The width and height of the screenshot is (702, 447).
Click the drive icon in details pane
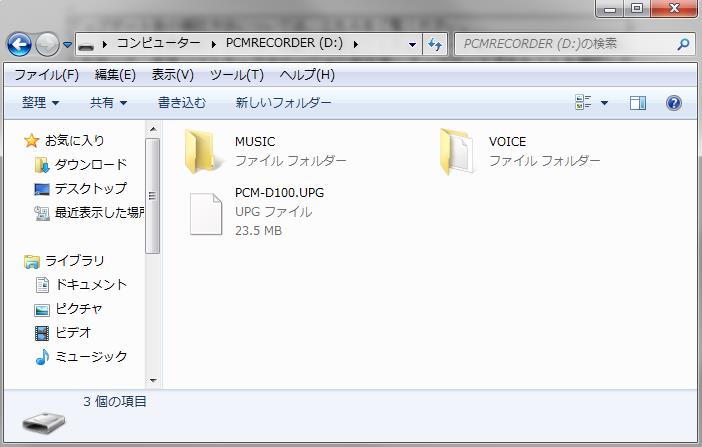coord(44,423)
